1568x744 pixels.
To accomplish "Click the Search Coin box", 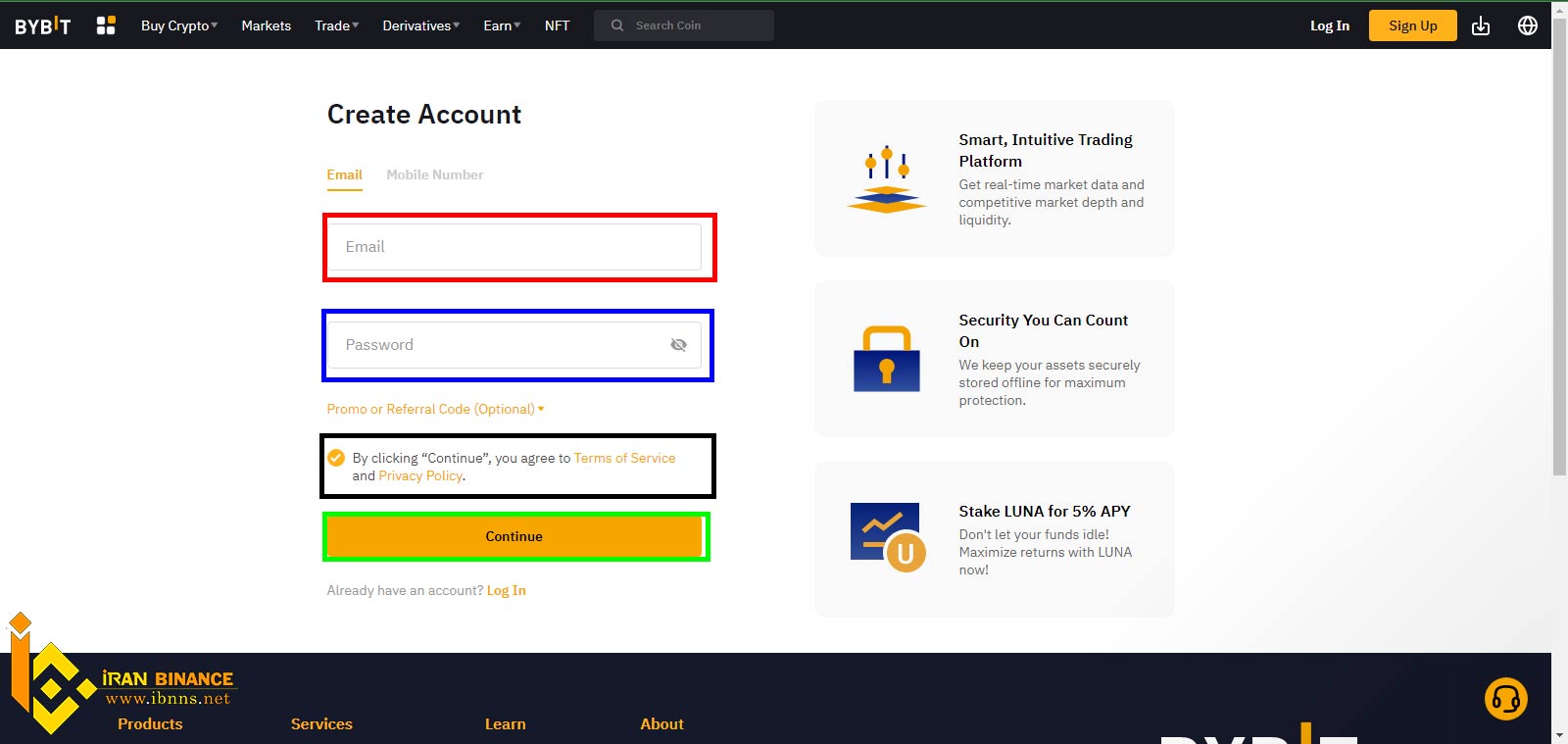I will point(684,25).
